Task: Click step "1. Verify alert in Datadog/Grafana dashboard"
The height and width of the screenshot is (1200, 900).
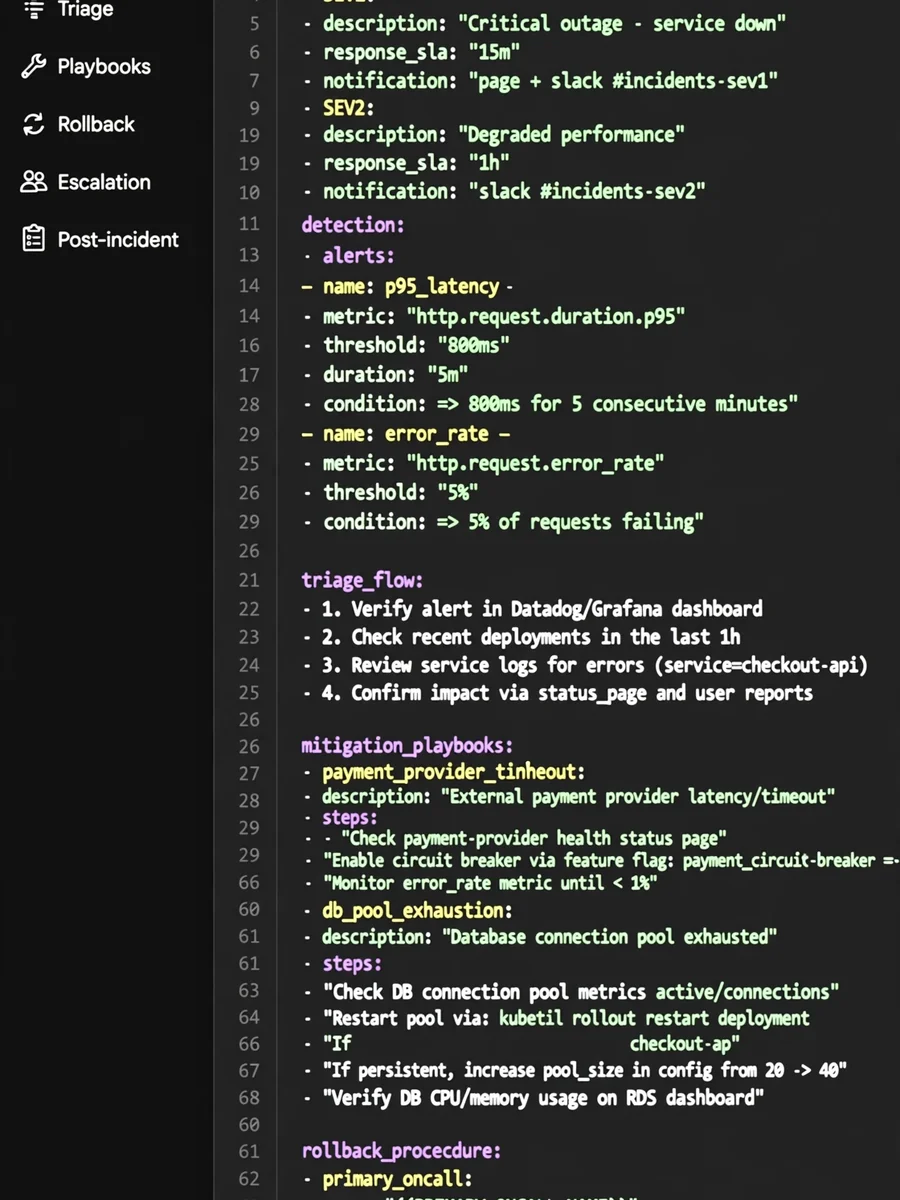Action: (533, 608)
